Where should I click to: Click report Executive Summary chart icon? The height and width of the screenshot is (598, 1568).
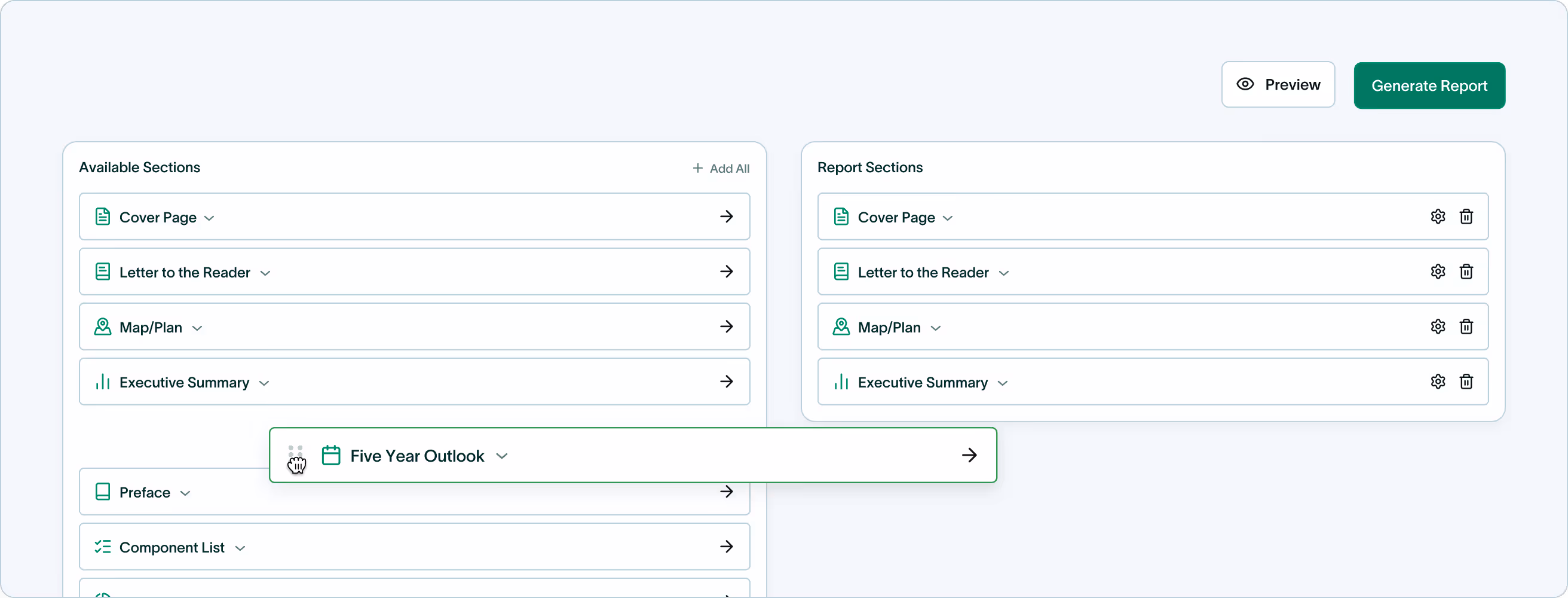click(841, 382)
